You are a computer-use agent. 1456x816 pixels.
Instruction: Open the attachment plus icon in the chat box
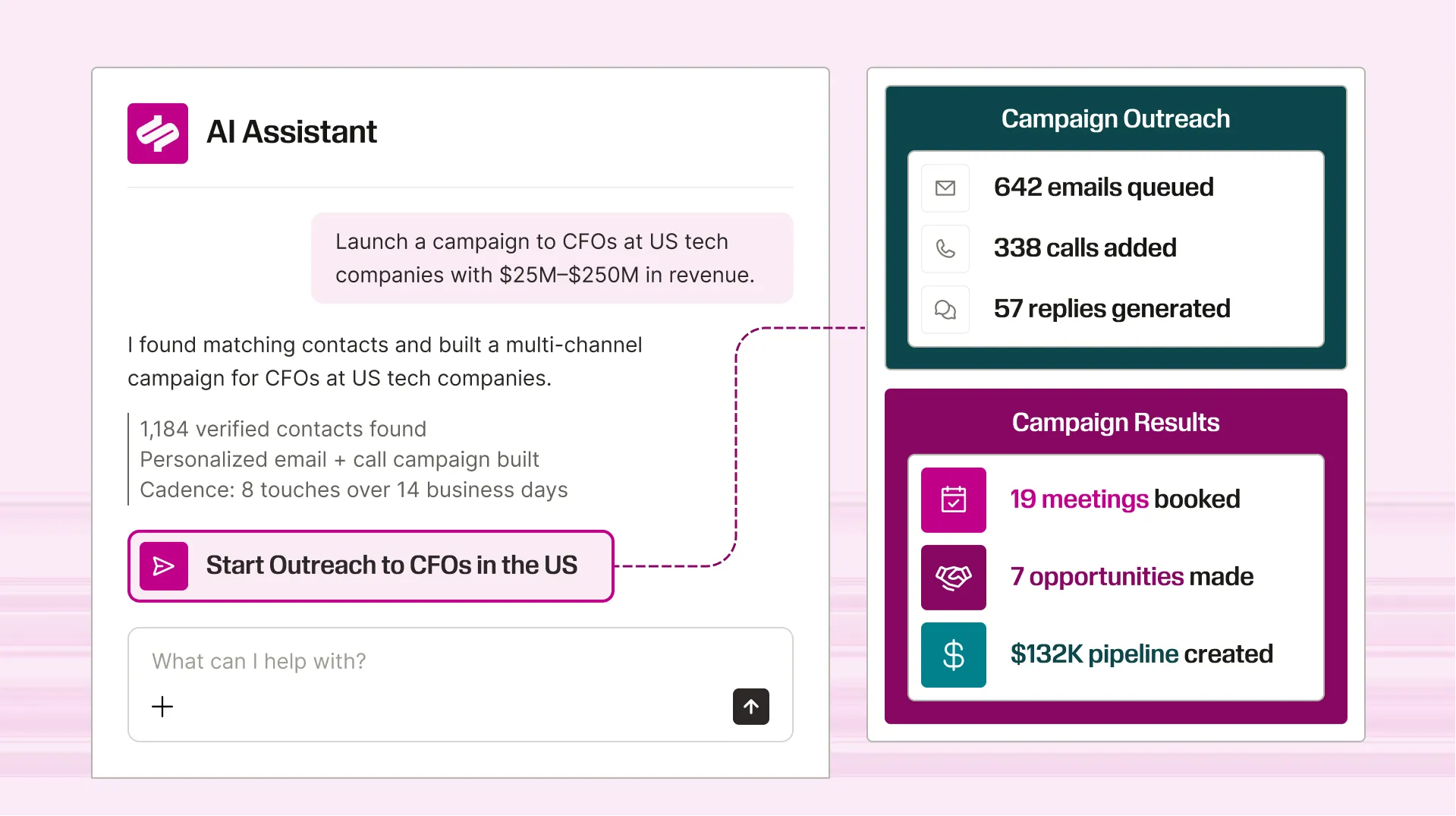[x=162, y=707]
